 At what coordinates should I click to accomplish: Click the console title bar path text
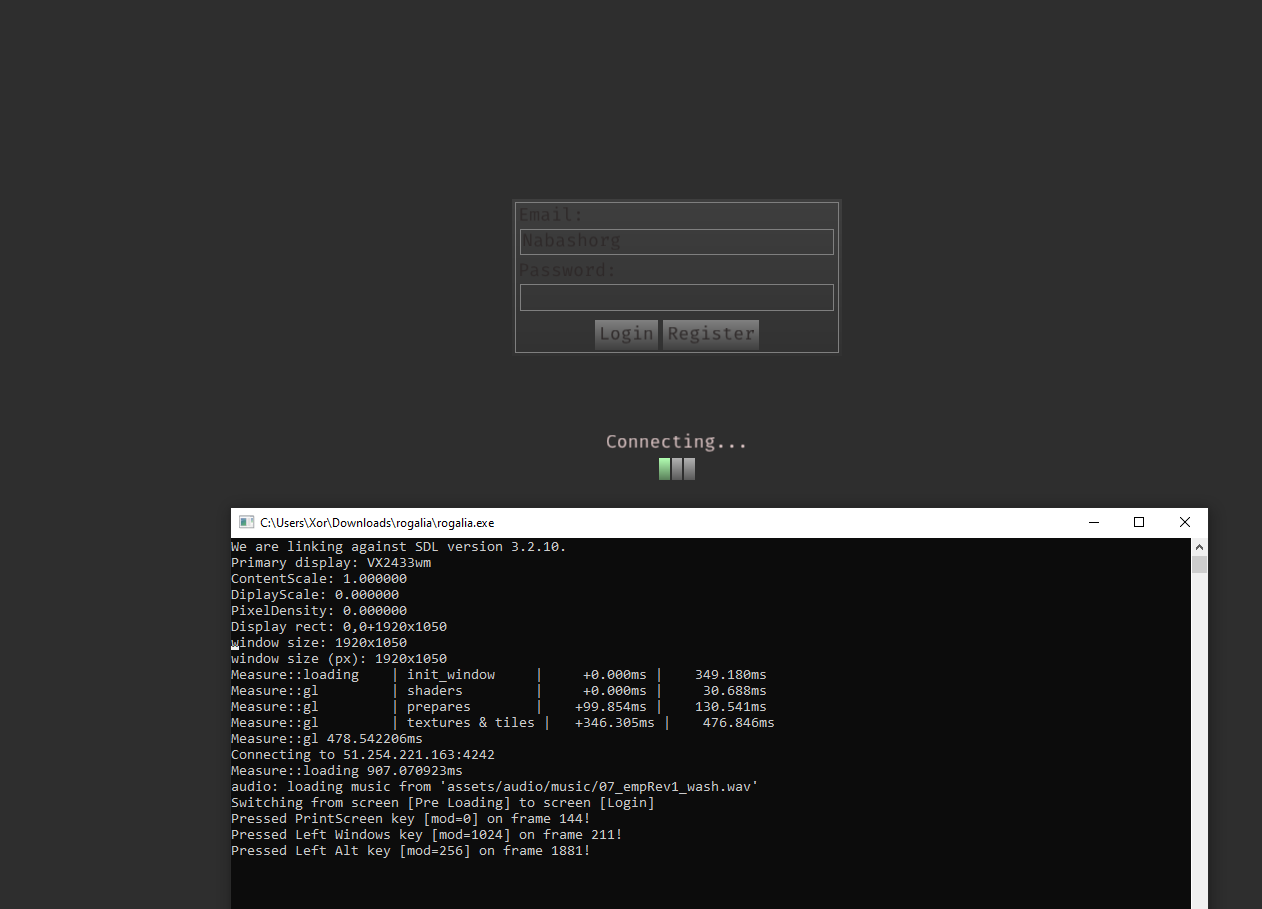pyautogui.click(x=377, y=523)
